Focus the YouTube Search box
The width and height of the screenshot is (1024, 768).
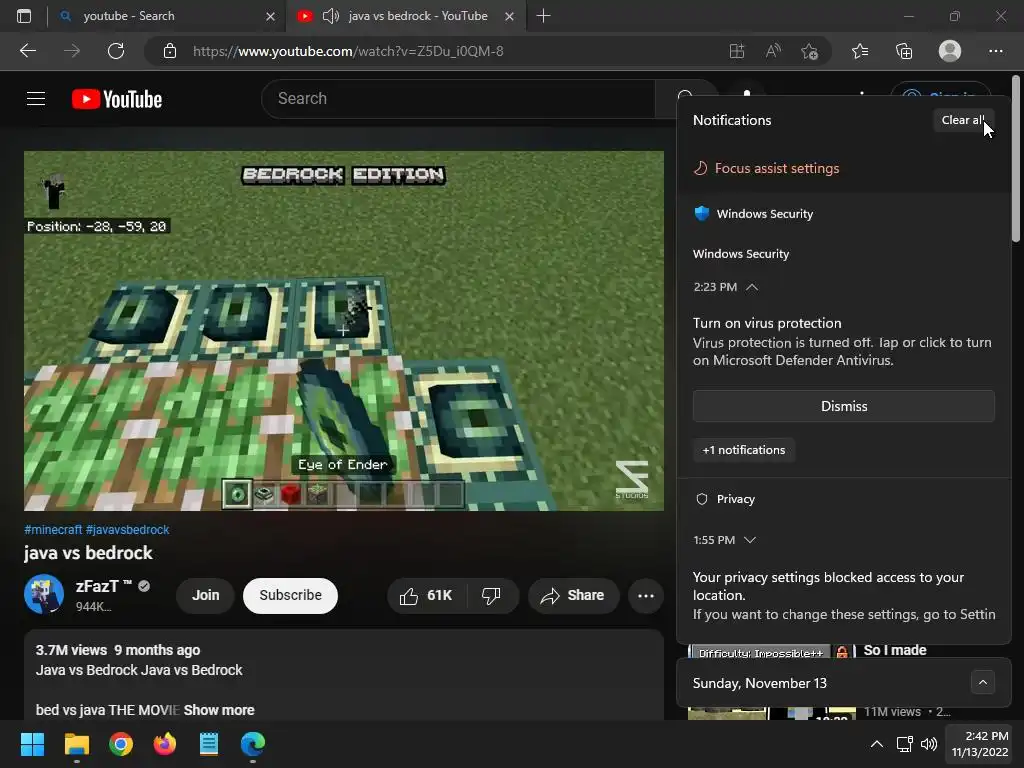click(458, 99)
